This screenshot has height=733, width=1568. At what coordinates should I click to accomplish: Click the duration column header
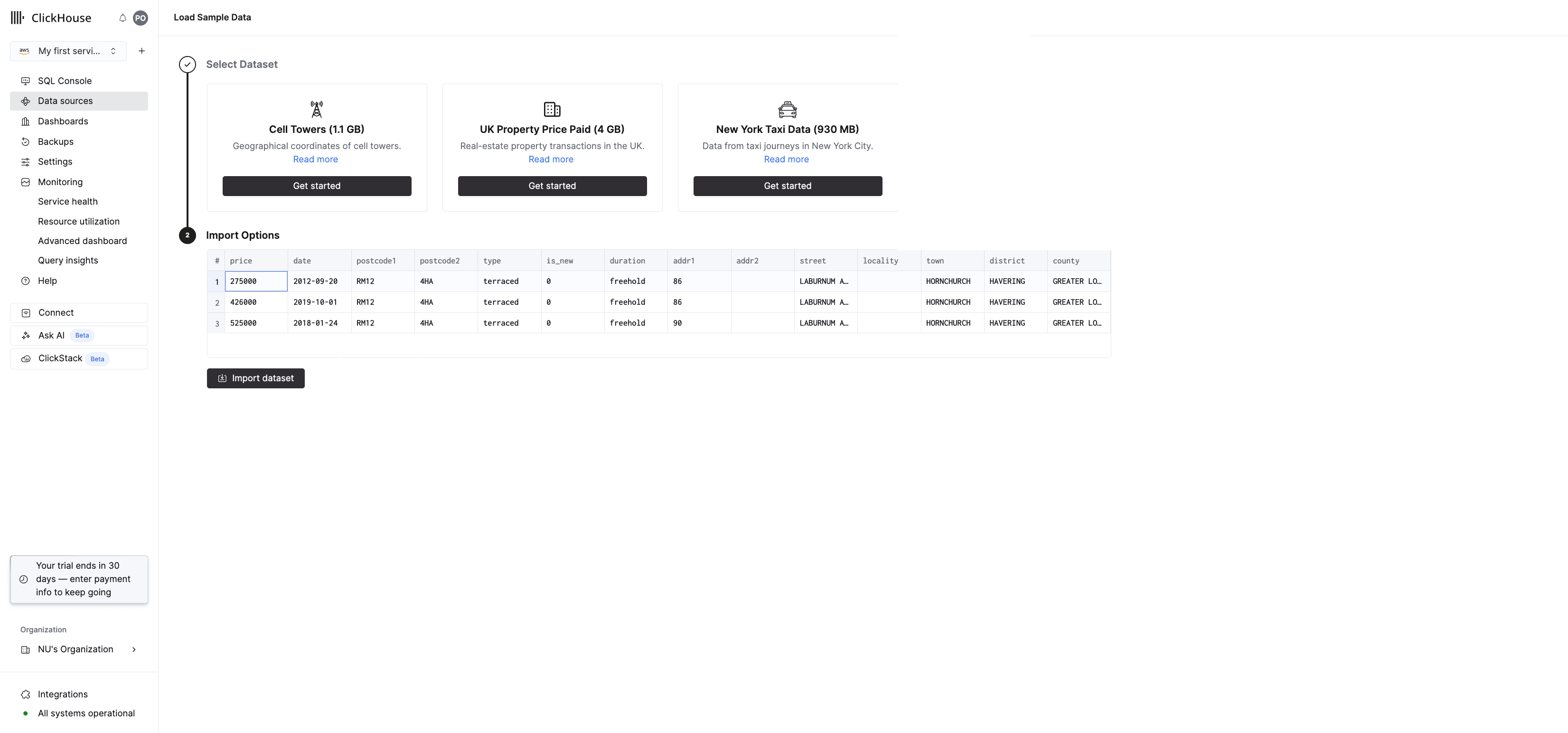point(636,261)
